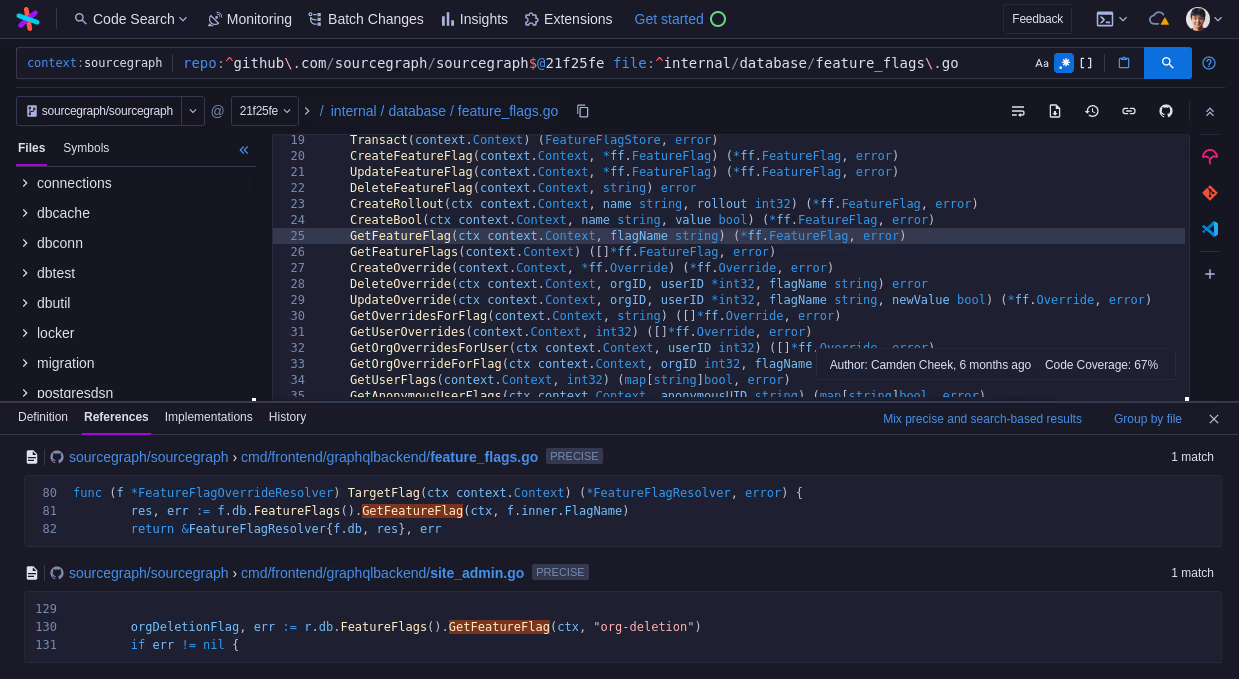Open the user avatar menu

[1204, 19]
